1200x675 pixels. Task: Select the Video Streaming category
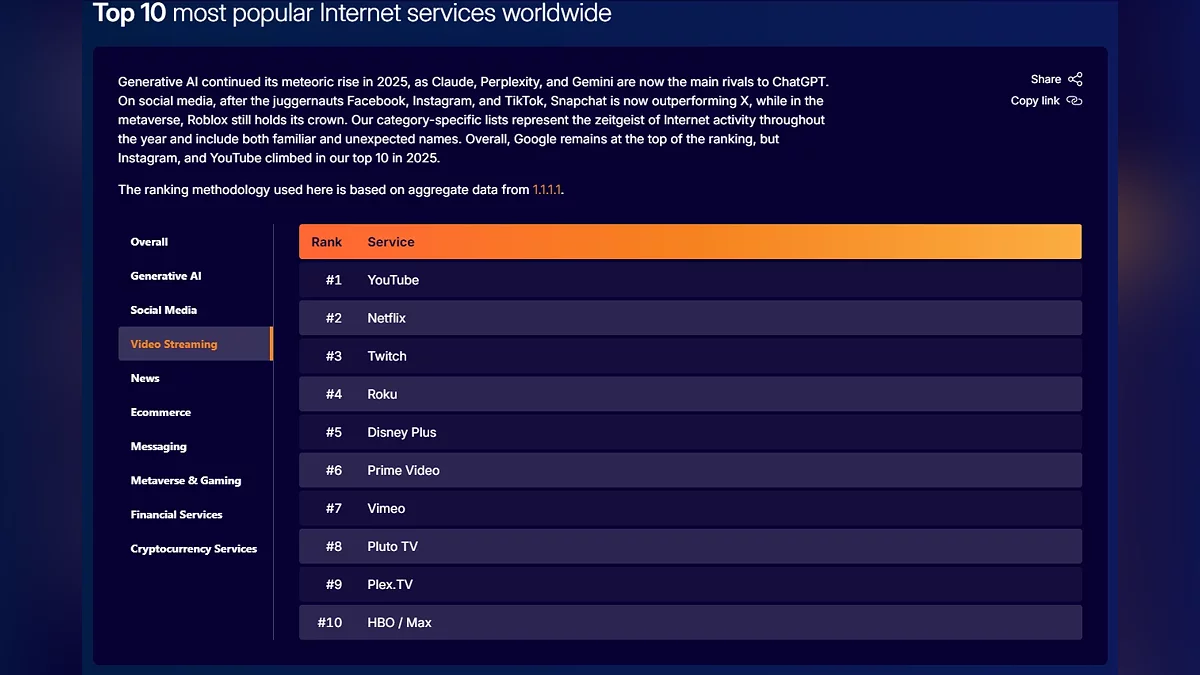(195, 344)
